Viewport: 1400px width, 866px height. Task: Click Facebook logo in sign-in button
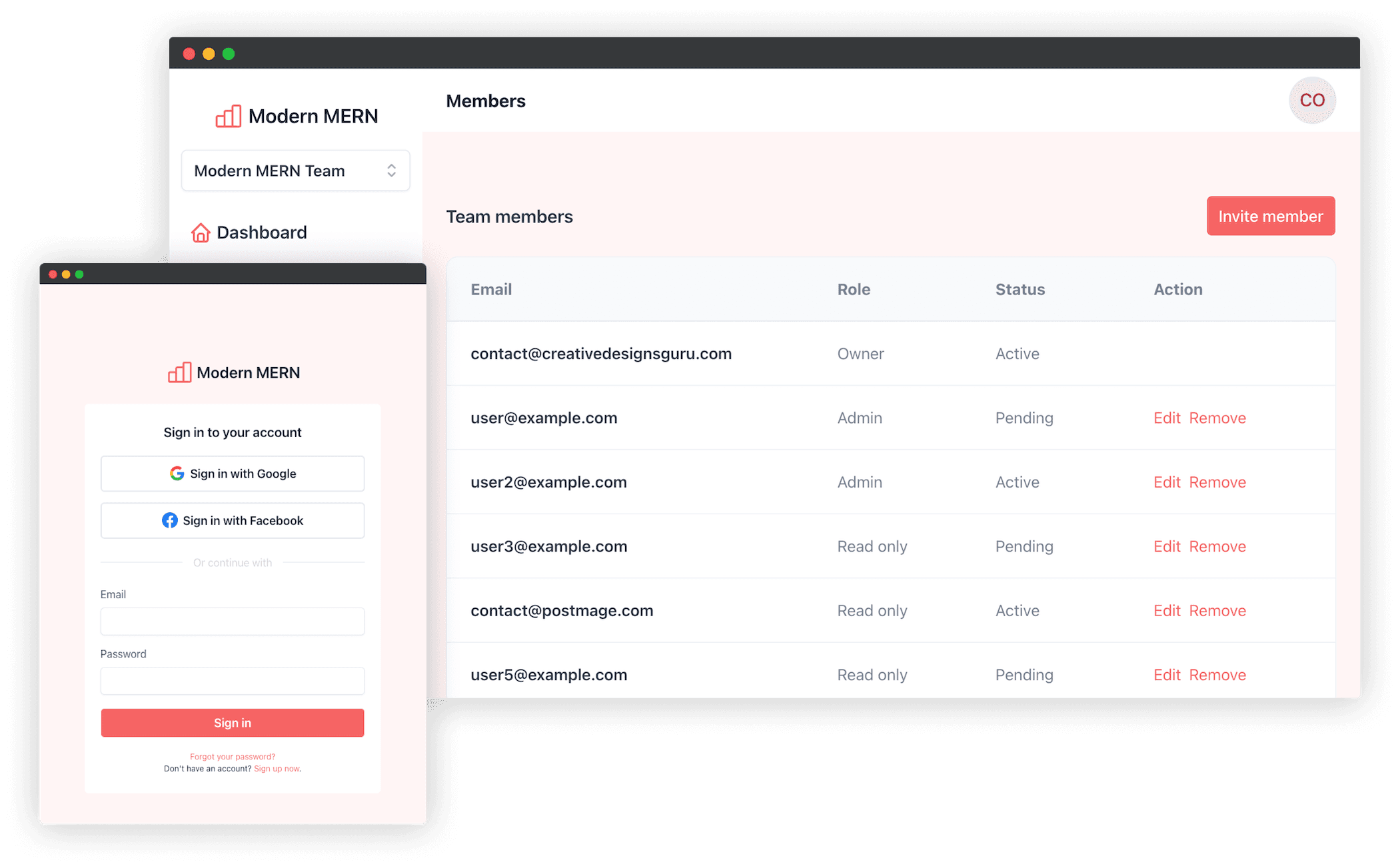click(170, 520)
